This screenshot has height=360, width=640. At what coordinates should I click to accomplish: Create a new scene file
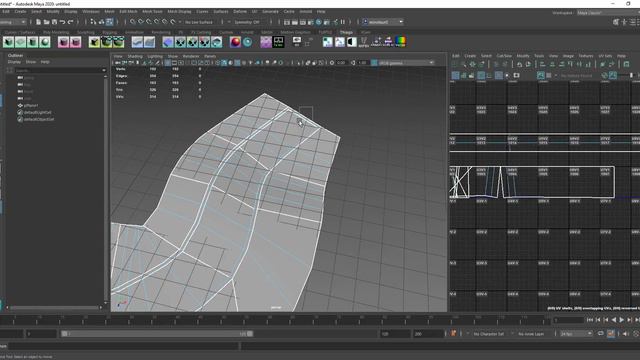(38, 22)
